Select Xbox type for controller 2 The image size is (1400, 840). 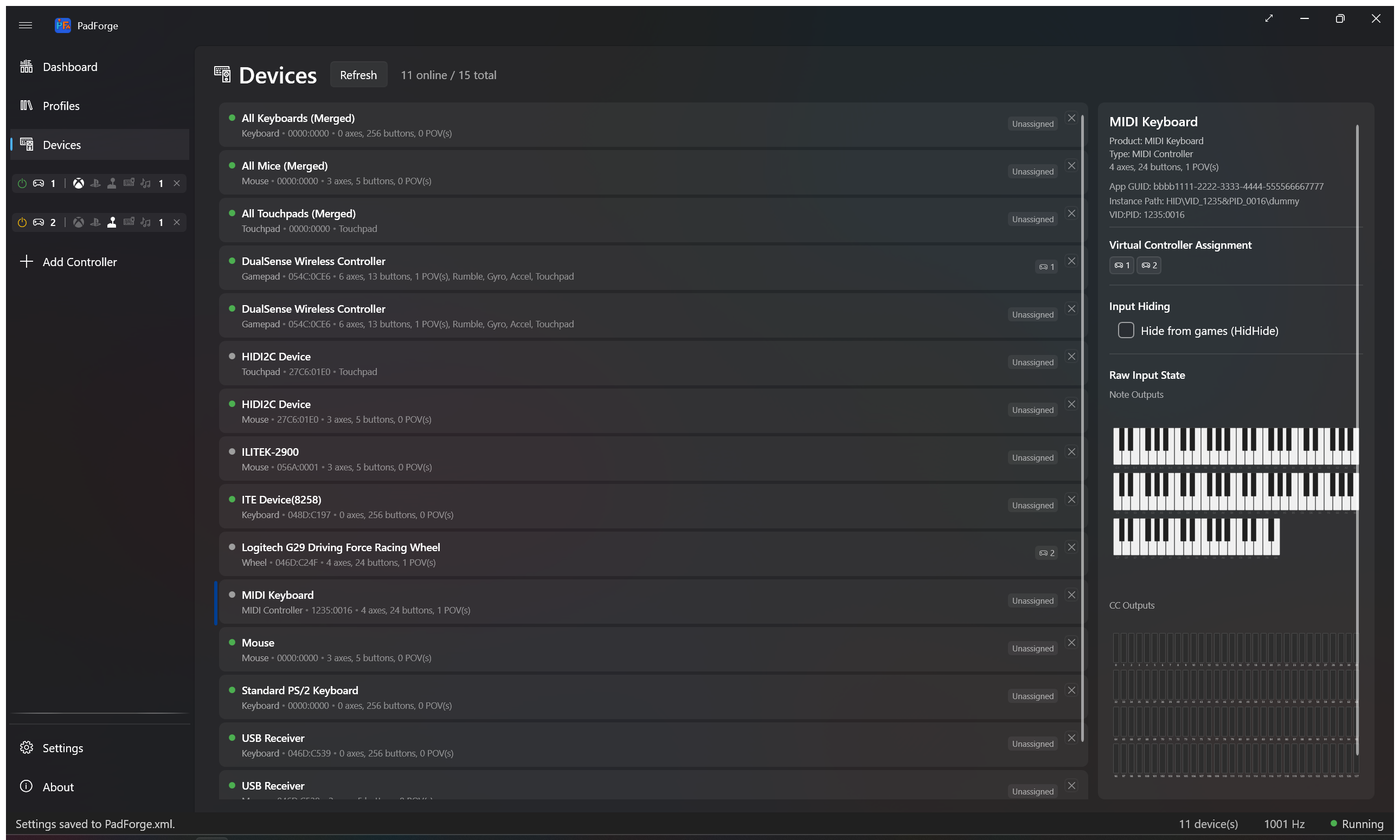click(x=79, y=222)
